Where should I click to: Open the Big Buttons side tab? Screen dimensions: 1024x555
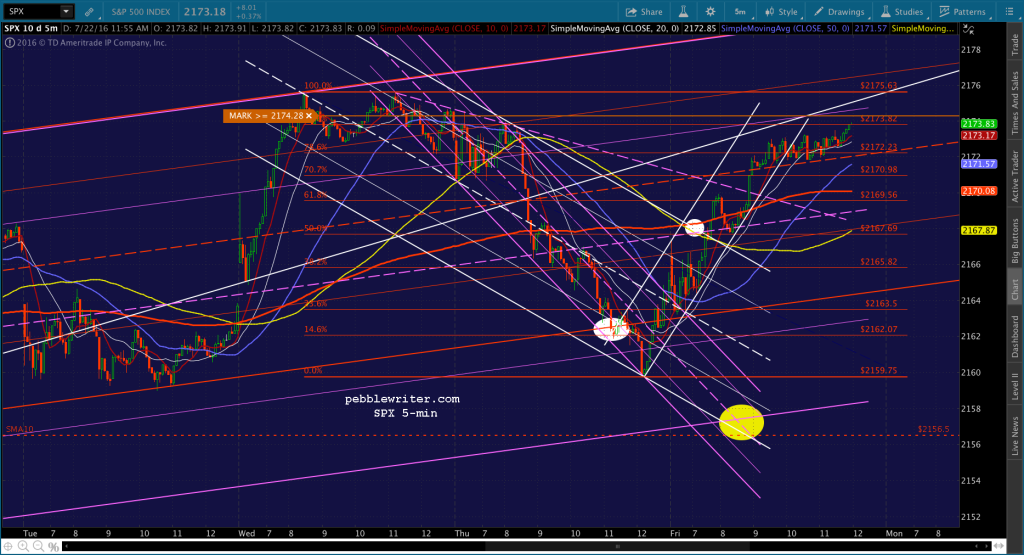(x=1015, y=240)
